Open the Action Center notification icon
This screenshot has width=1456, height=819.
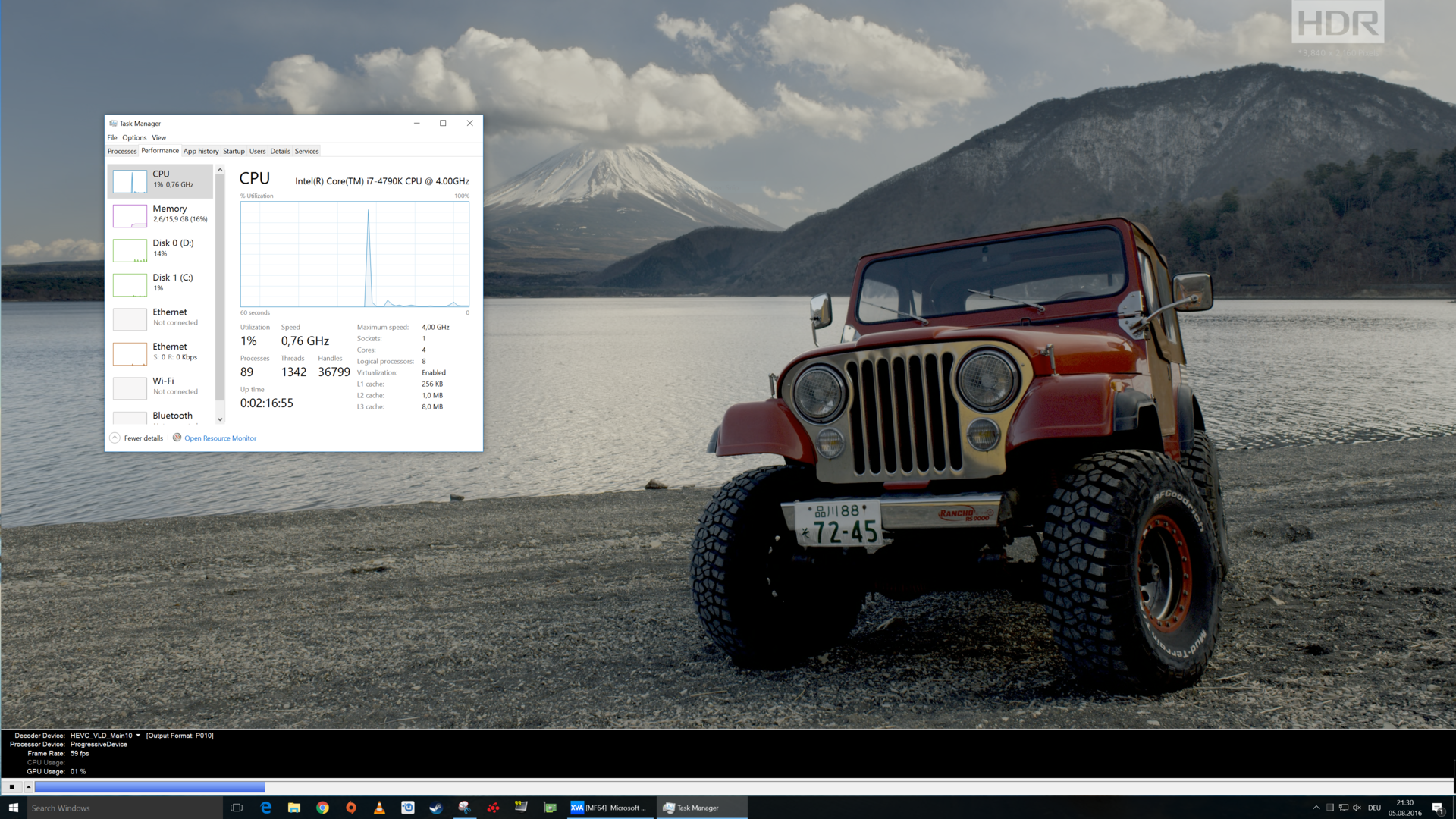click(x=1437, y=808)
